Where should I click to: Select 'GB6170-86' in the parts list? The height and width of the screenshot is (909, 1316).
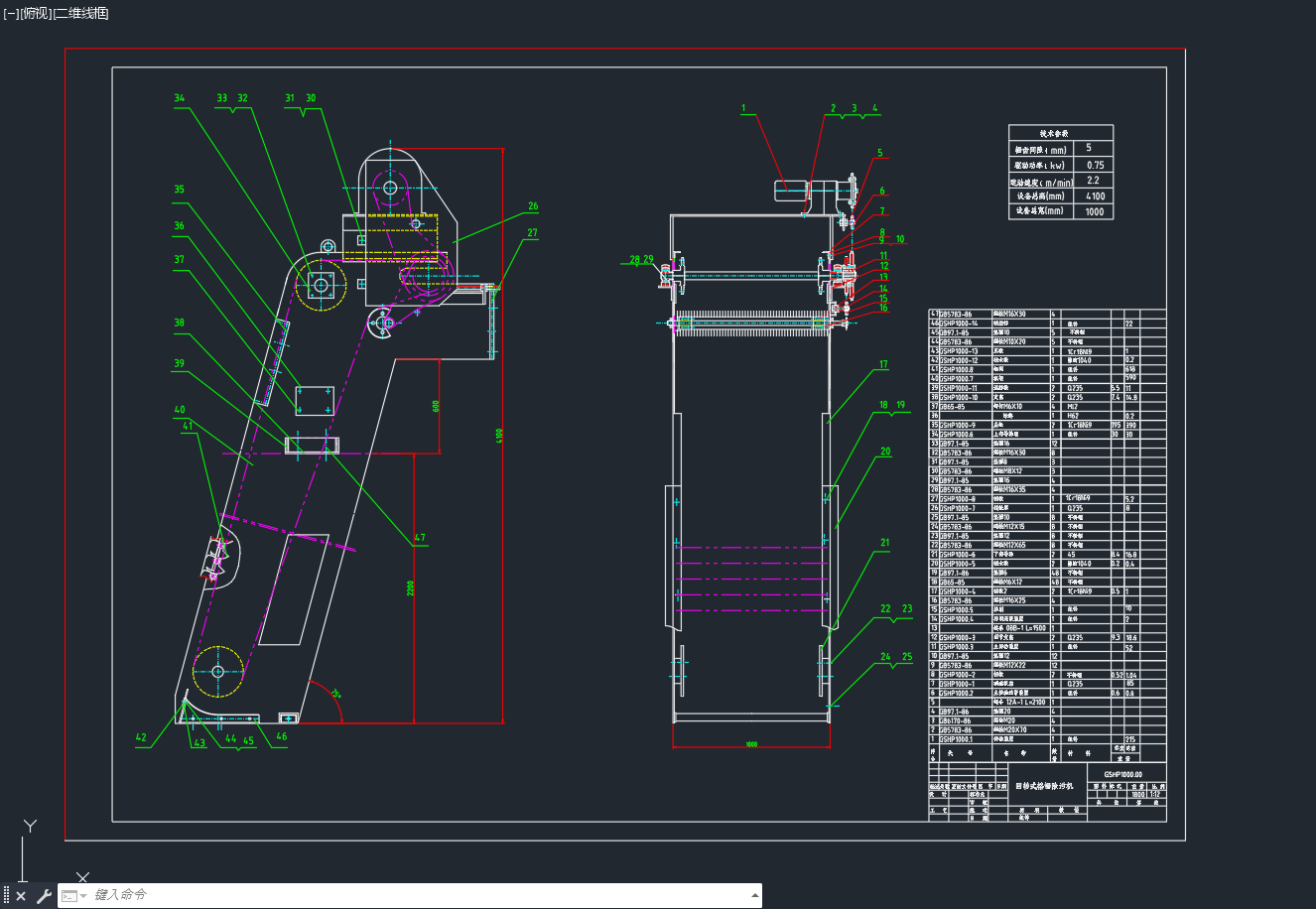956,720
